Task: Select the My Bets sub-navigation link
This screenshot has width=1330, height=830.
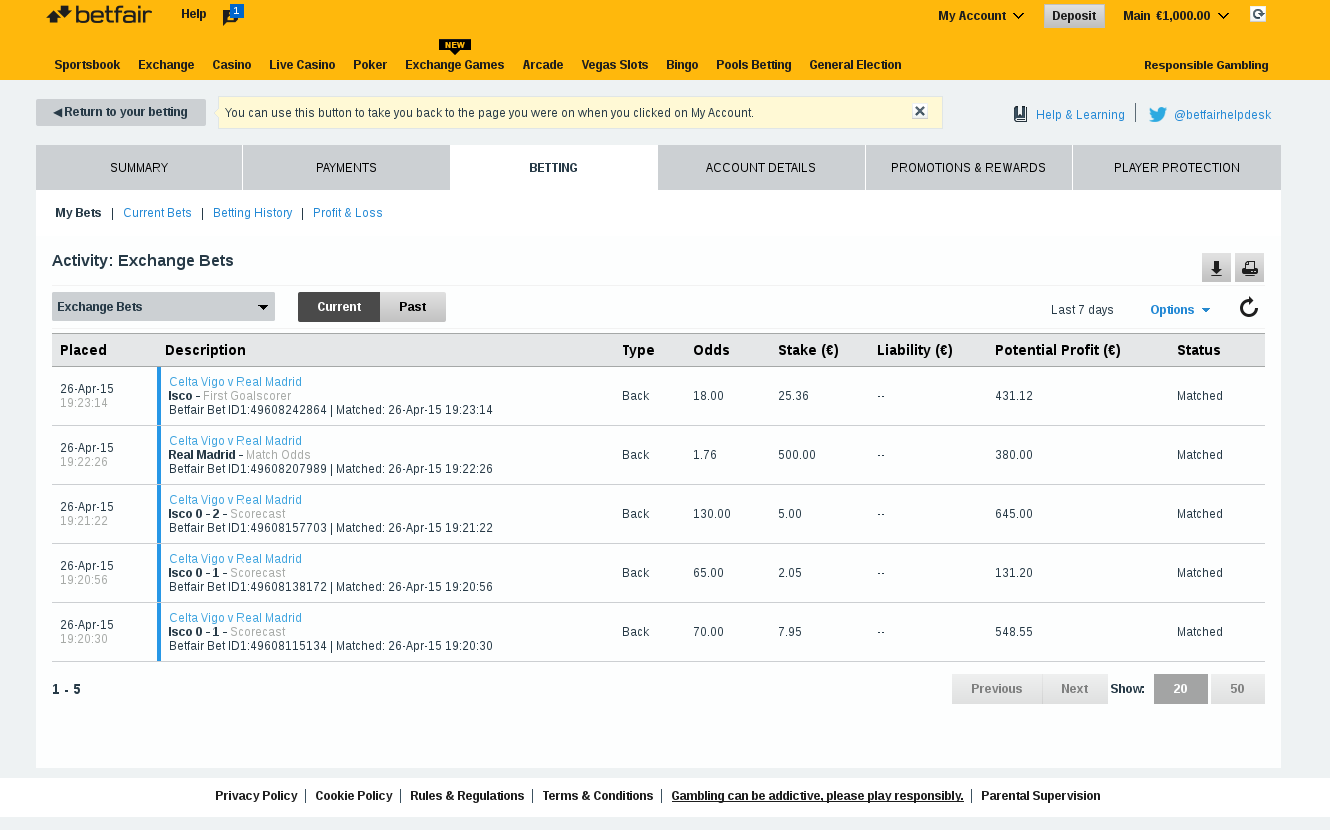Action: coord(78,213)
